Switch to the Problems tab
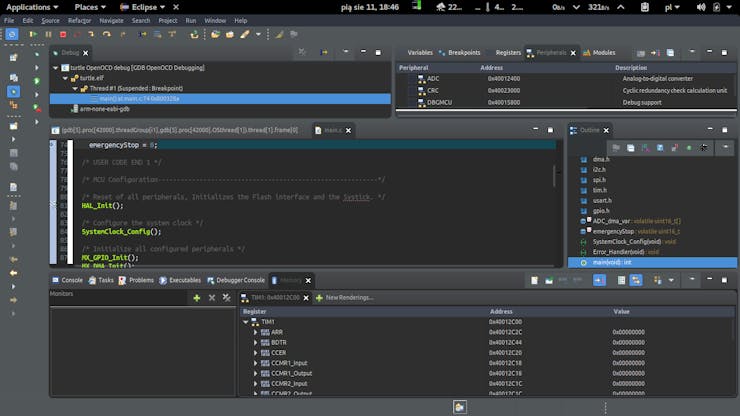The width and height of the screenshot is (740, 416). point(136,280)
